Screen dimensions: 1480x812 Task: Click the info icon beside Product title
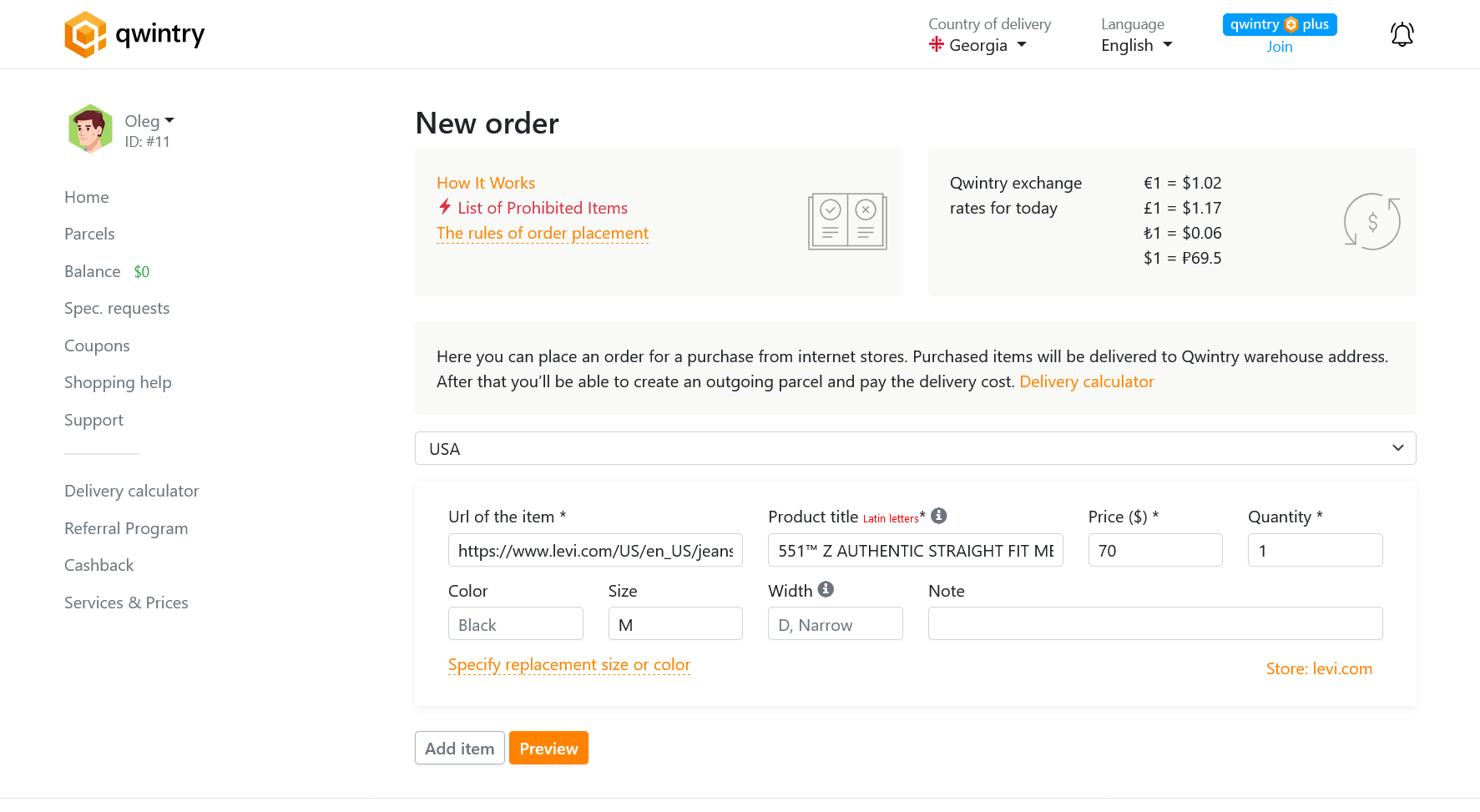click(938, 516)
